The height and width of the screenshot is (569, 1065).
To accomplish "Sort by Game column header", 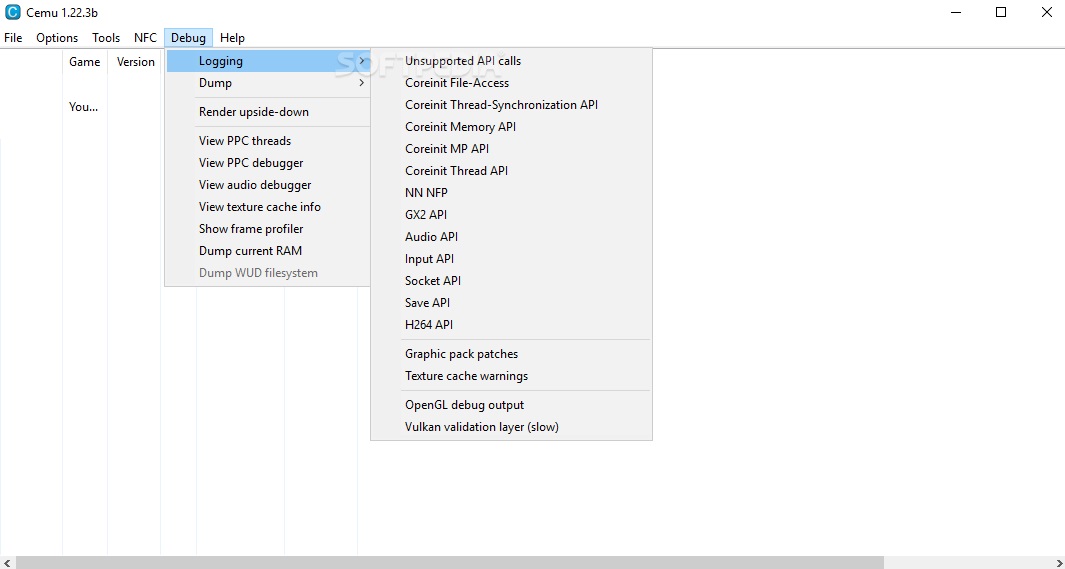I will click(84, 62).
